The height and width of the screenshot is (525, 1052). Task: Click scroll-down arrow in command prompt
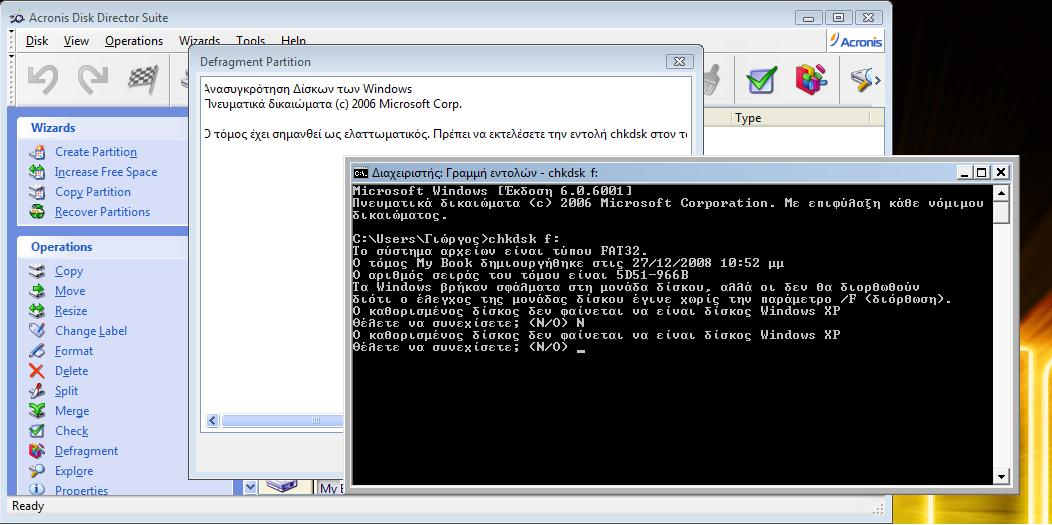(x=1002, y=477)
